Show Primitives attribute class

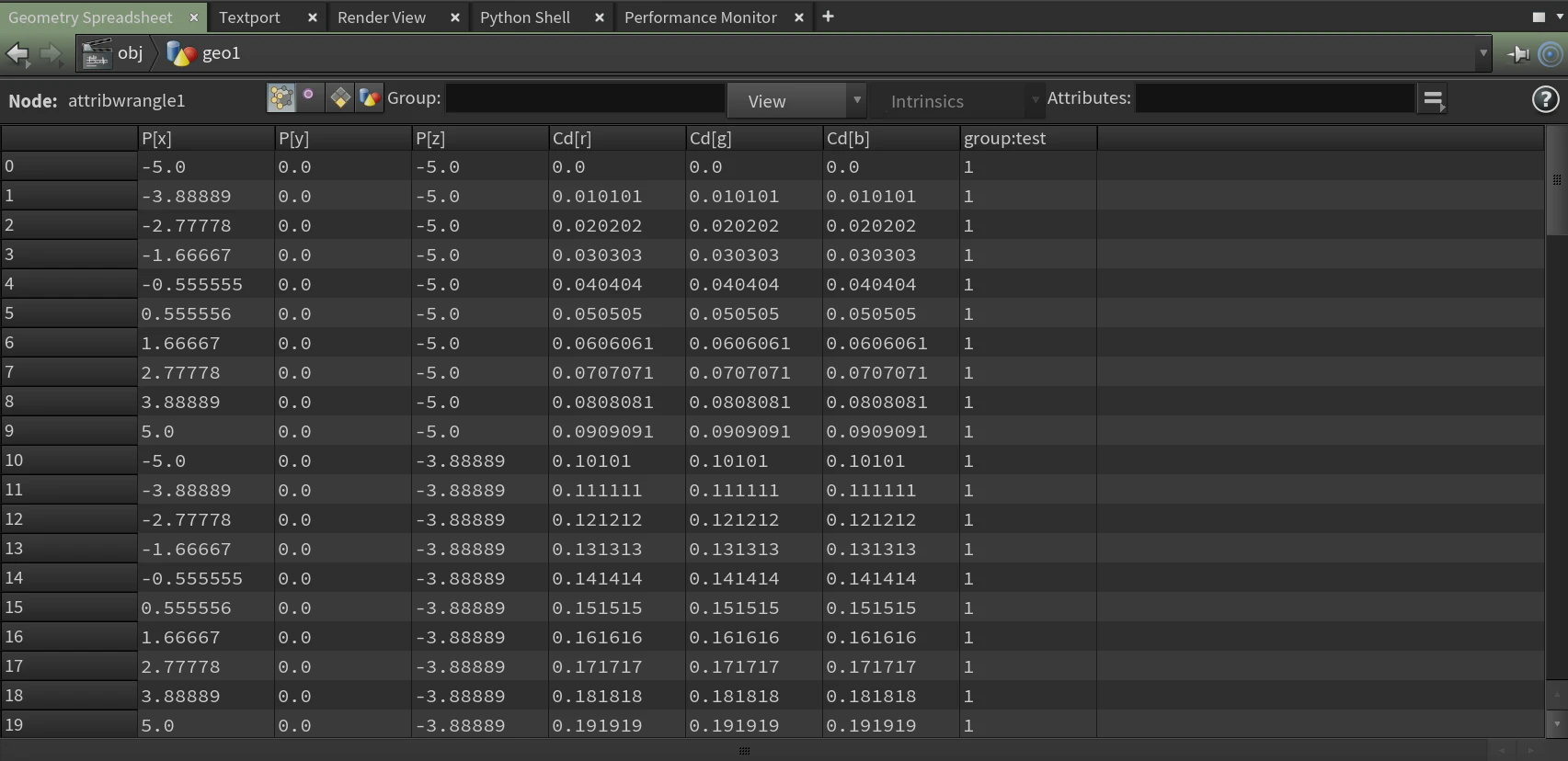[339, 97]
